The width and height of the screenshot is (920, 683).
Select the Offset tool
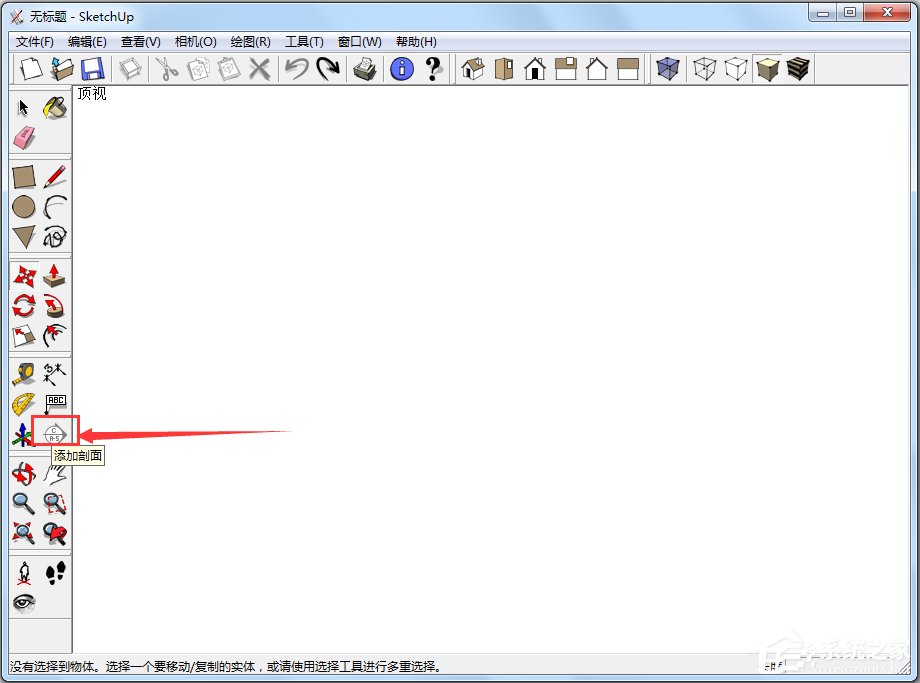tap(55, 336)
